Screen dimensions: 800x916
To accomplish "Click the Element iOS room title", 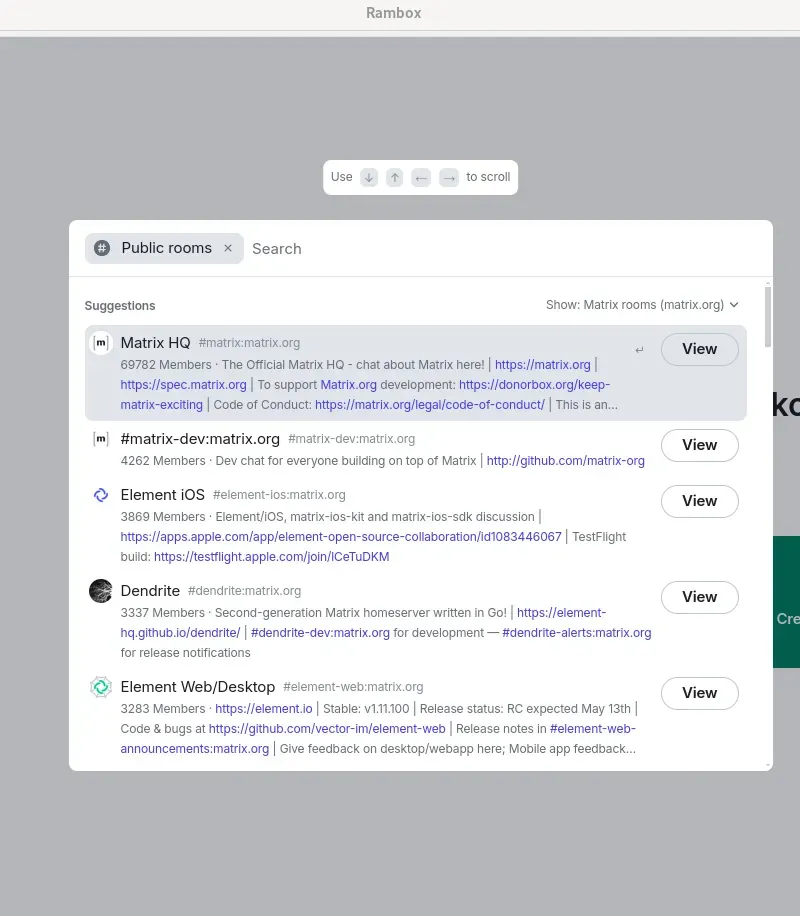I will (162, 495).
